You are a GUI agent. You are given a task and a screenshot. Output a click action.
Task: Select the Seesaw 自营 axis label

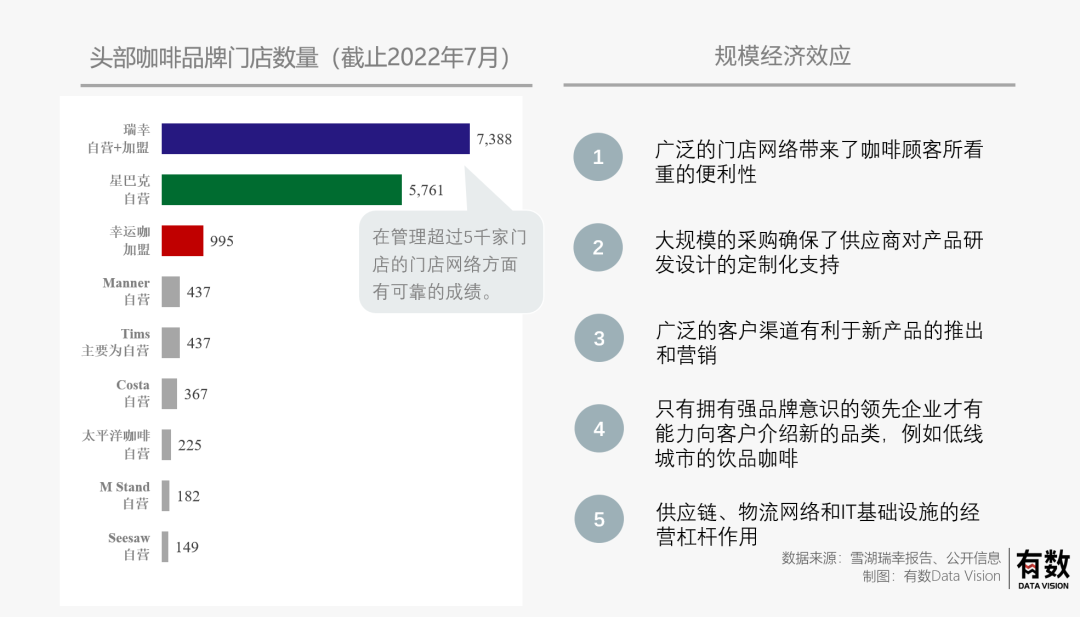129,546
